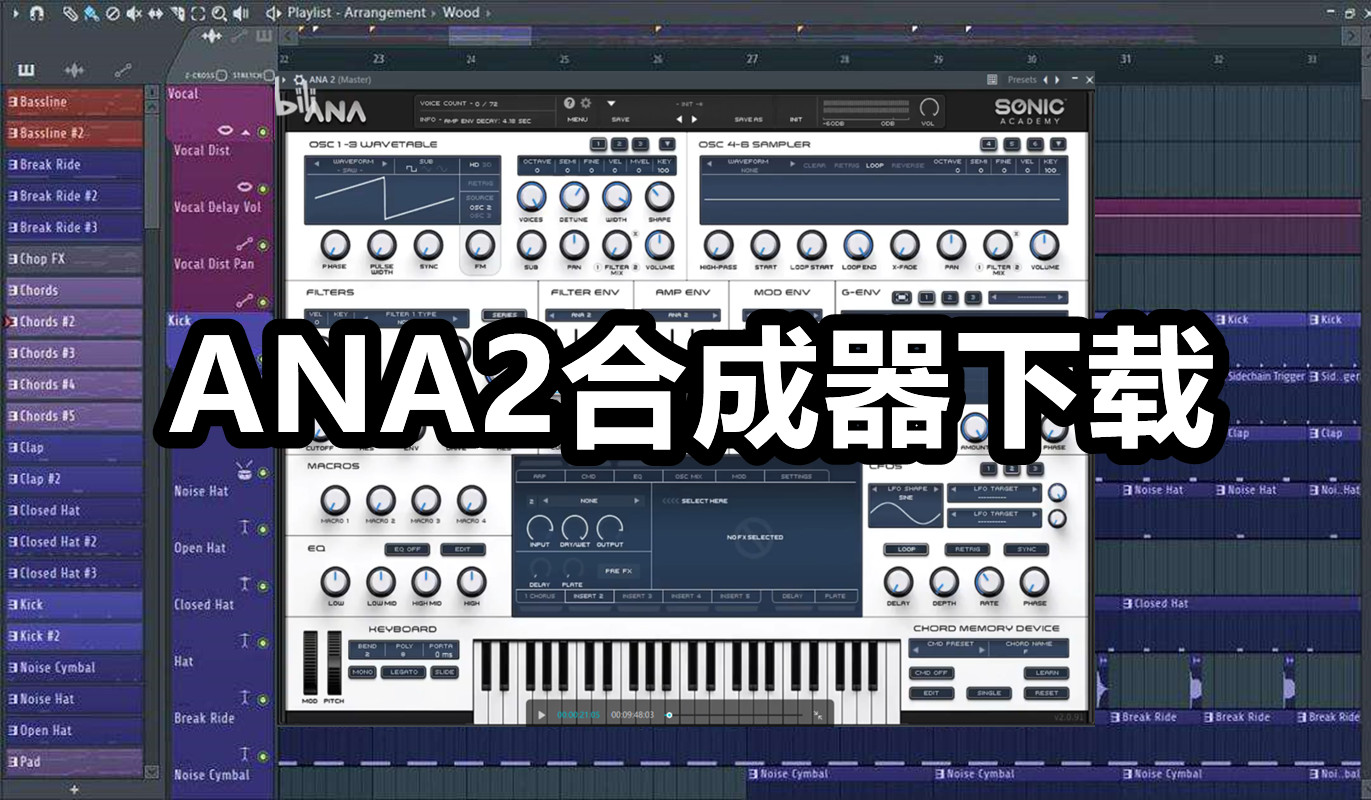
Task: Select next CMD preset arrow
Action: click(x=982, y=649)
